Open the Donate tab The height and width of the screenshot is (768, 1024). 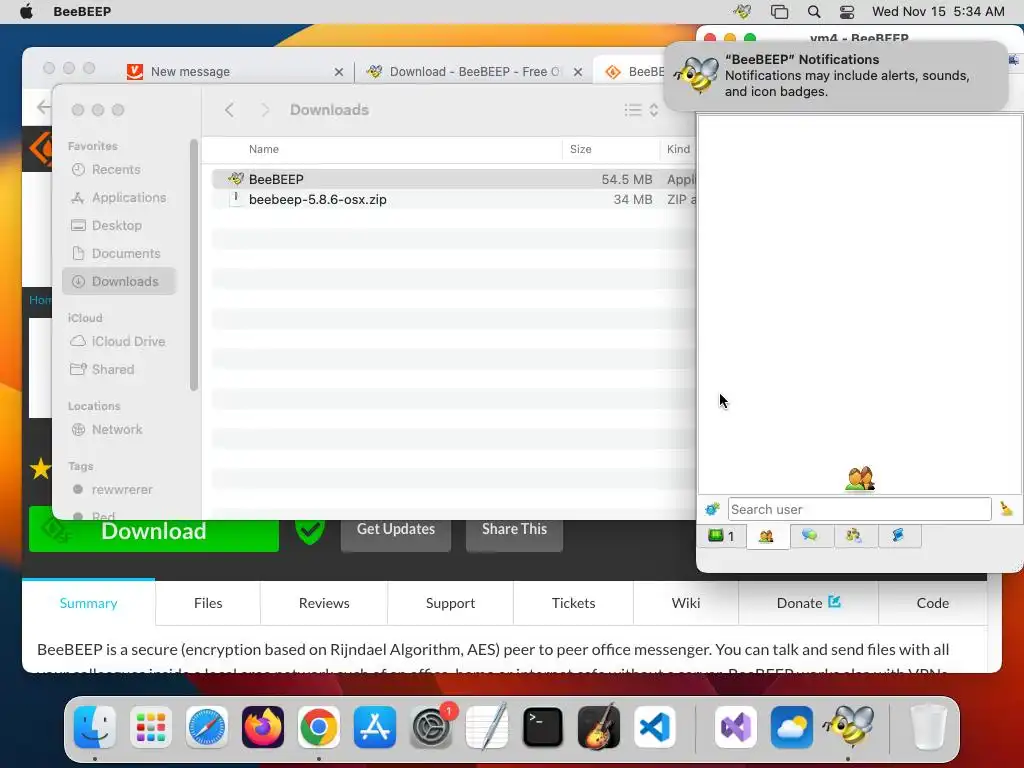pos(808,603)
